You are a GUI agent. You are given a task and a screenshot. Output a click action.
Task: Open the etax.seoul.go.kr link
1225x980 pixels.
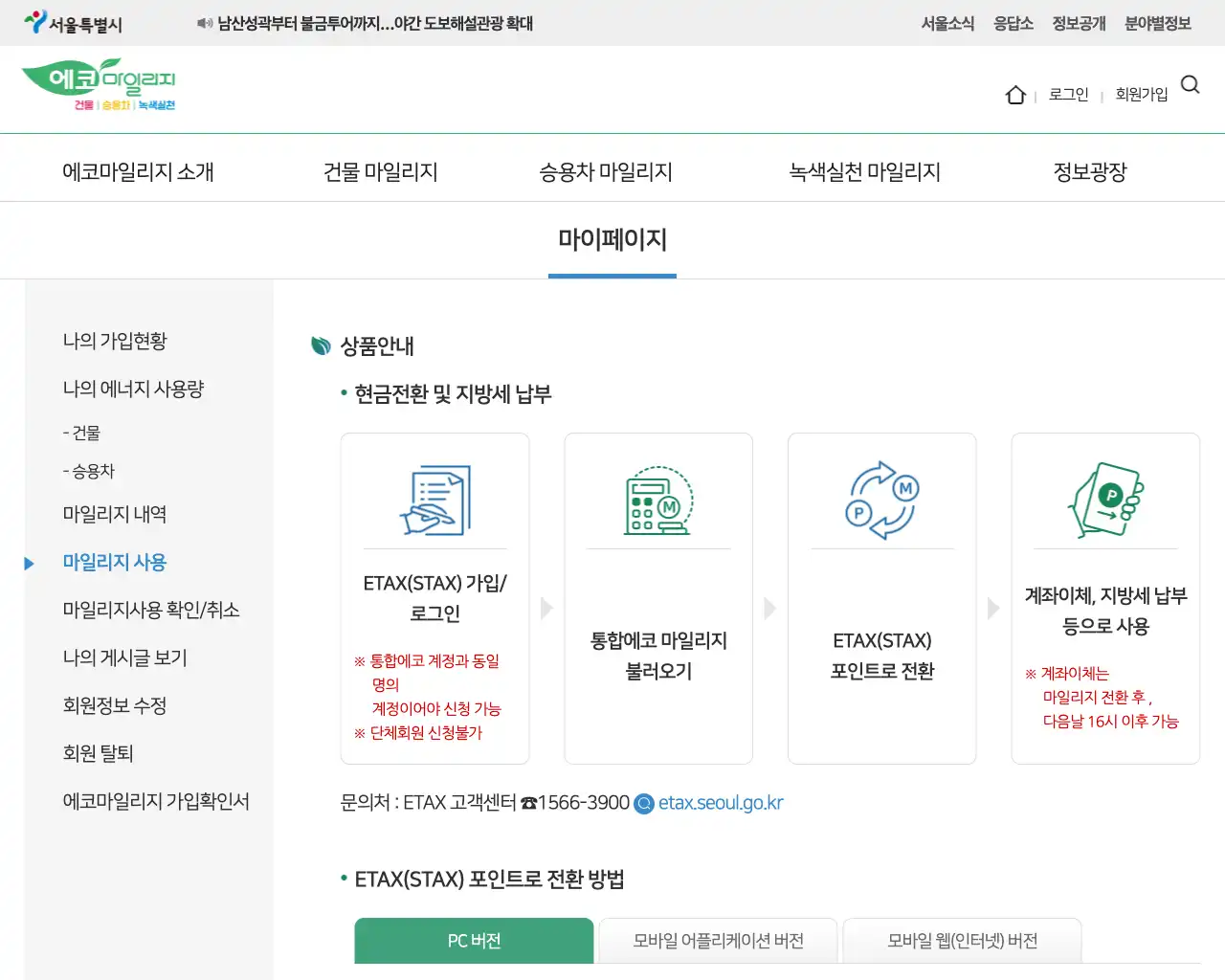point(721,803)
